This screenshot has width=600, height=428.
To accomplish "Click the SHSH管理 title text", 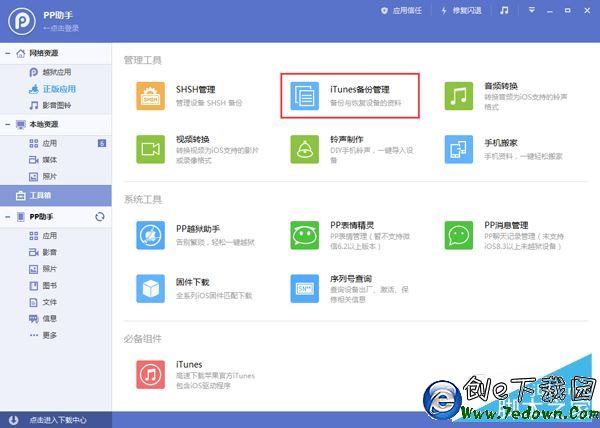I will pyautogui.click(x=196, y=90).
